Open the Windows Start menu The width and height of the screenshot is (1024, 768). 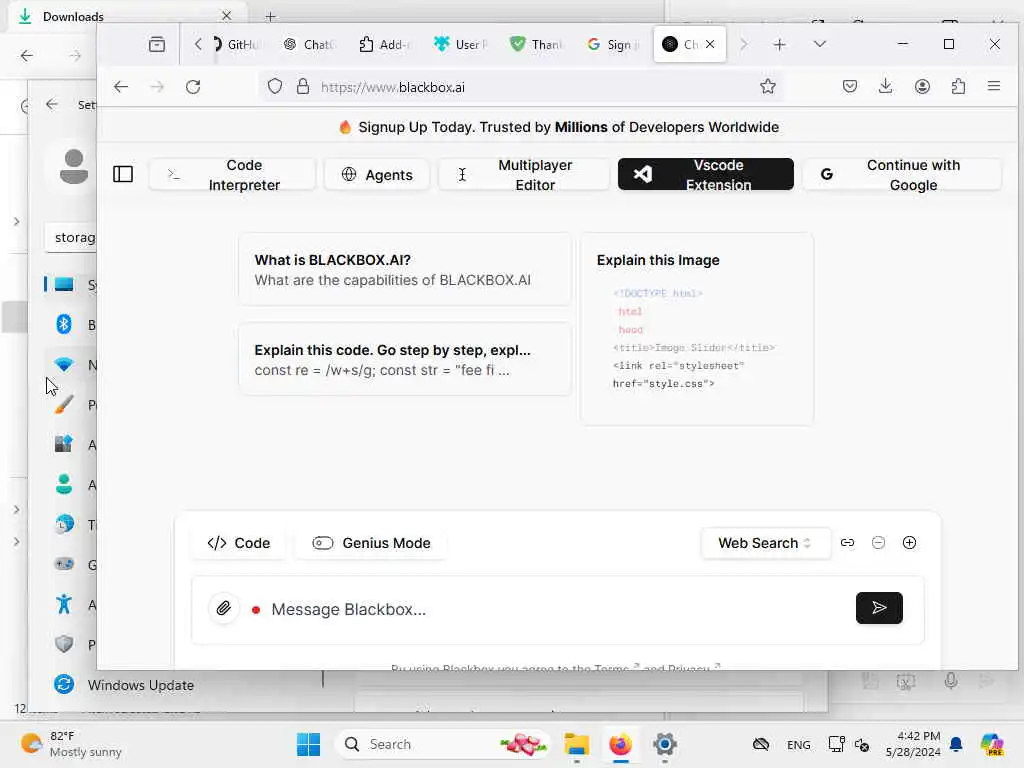308,744
